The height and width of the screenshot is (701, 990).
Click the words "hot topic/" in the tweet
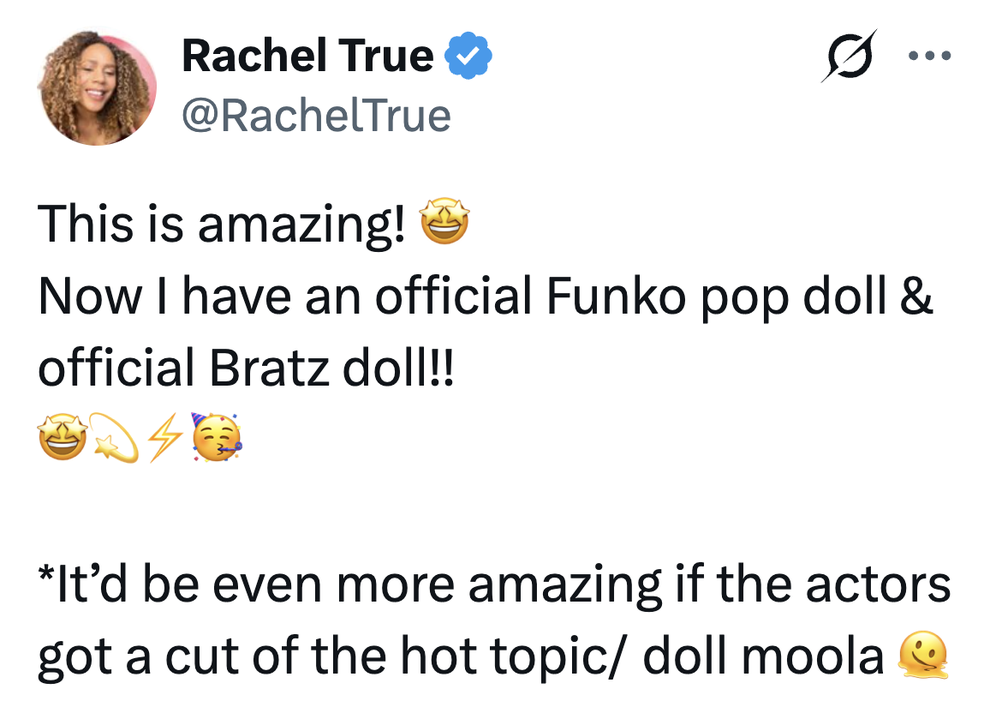(515, 656)
